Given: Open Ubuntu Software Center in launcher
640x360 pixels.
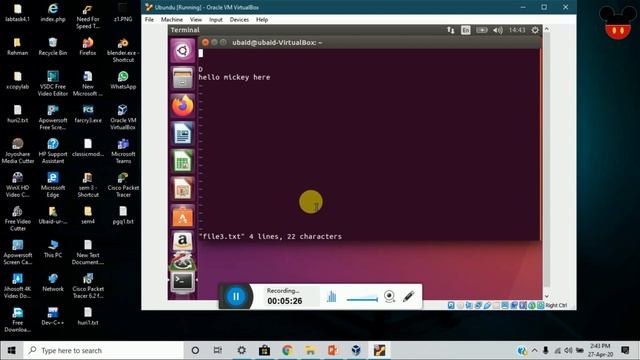Looking at the screenshot, I should coord(182,217).
